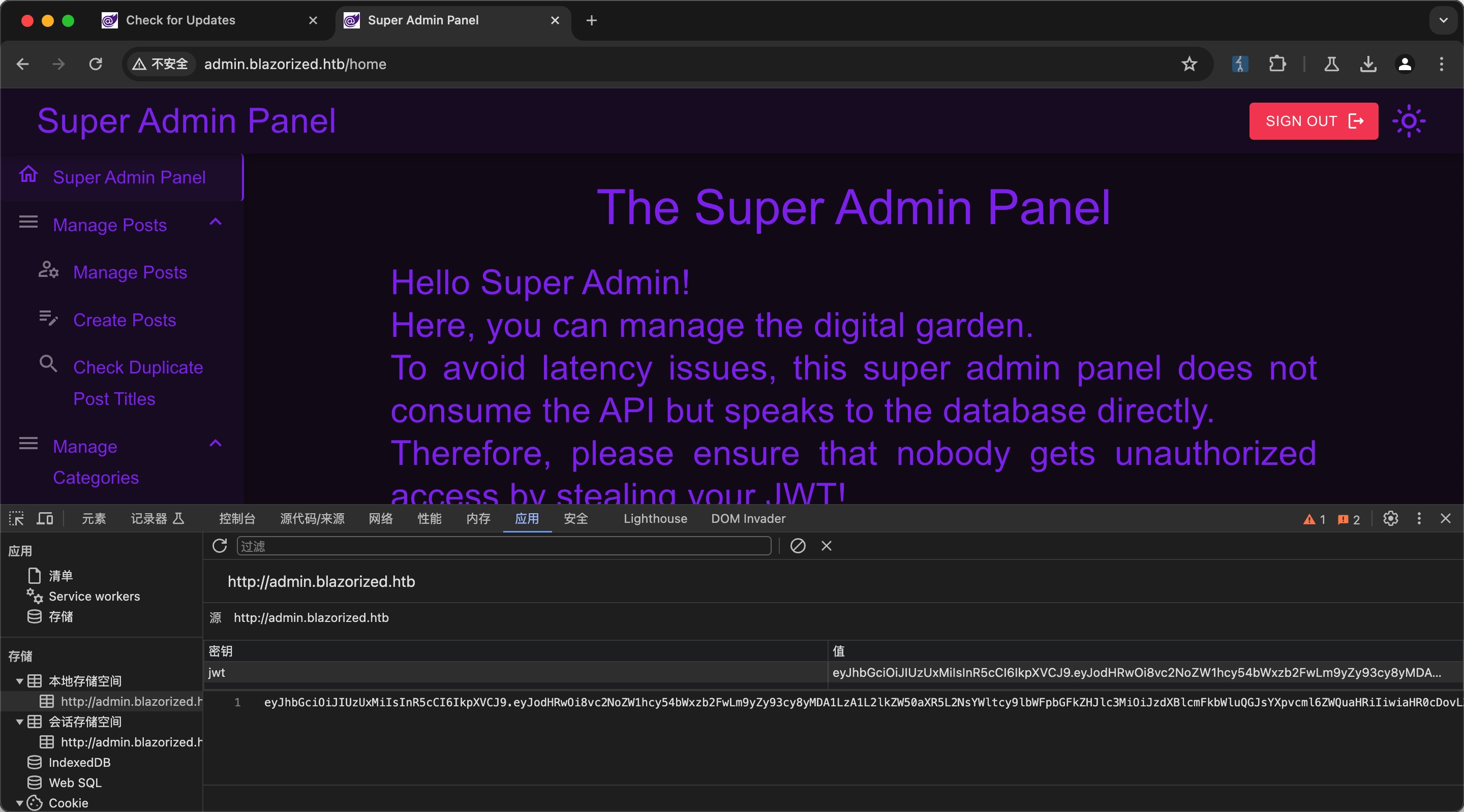Collapse the Manage Categories chevron
The image size is (1464, 812).
(216, 443)
